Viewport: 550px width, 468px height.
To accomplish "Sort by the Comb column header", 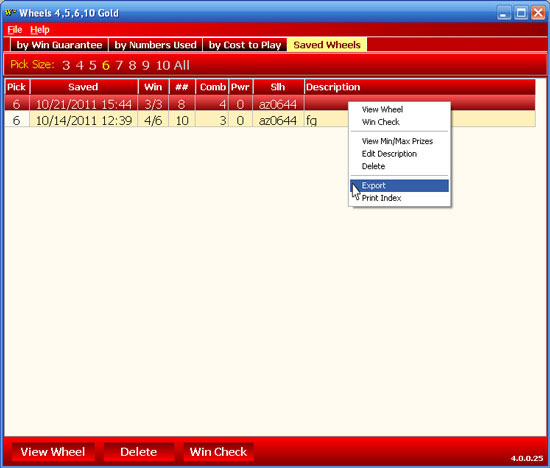I will tap(212, 87).
